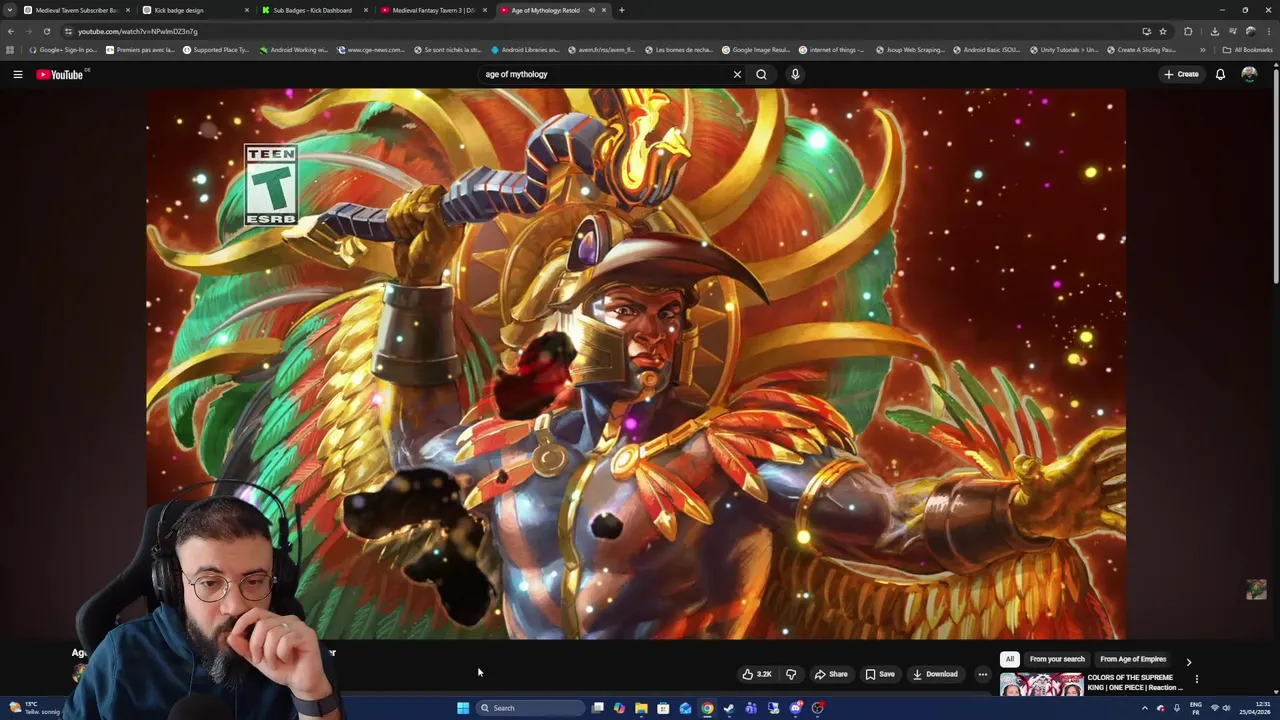The image size is (1280, 720).
Task: Open options for the Colors of the Supreme King video
Action: tap(1196, 679)
